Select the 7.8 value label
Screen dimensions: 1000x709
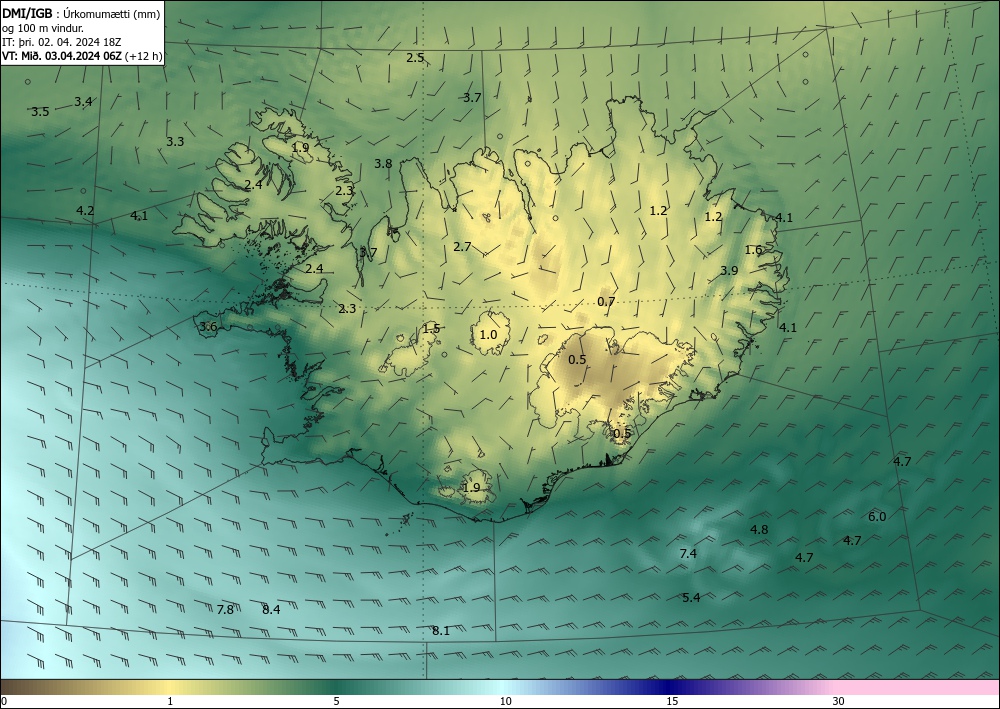225,610
